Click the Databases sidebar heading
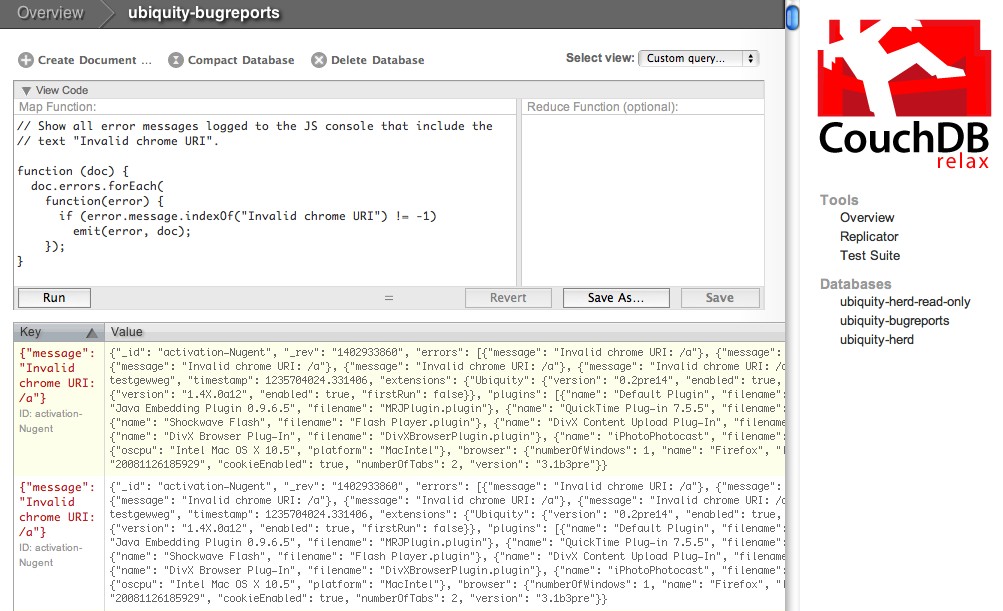 pos(855,284)
